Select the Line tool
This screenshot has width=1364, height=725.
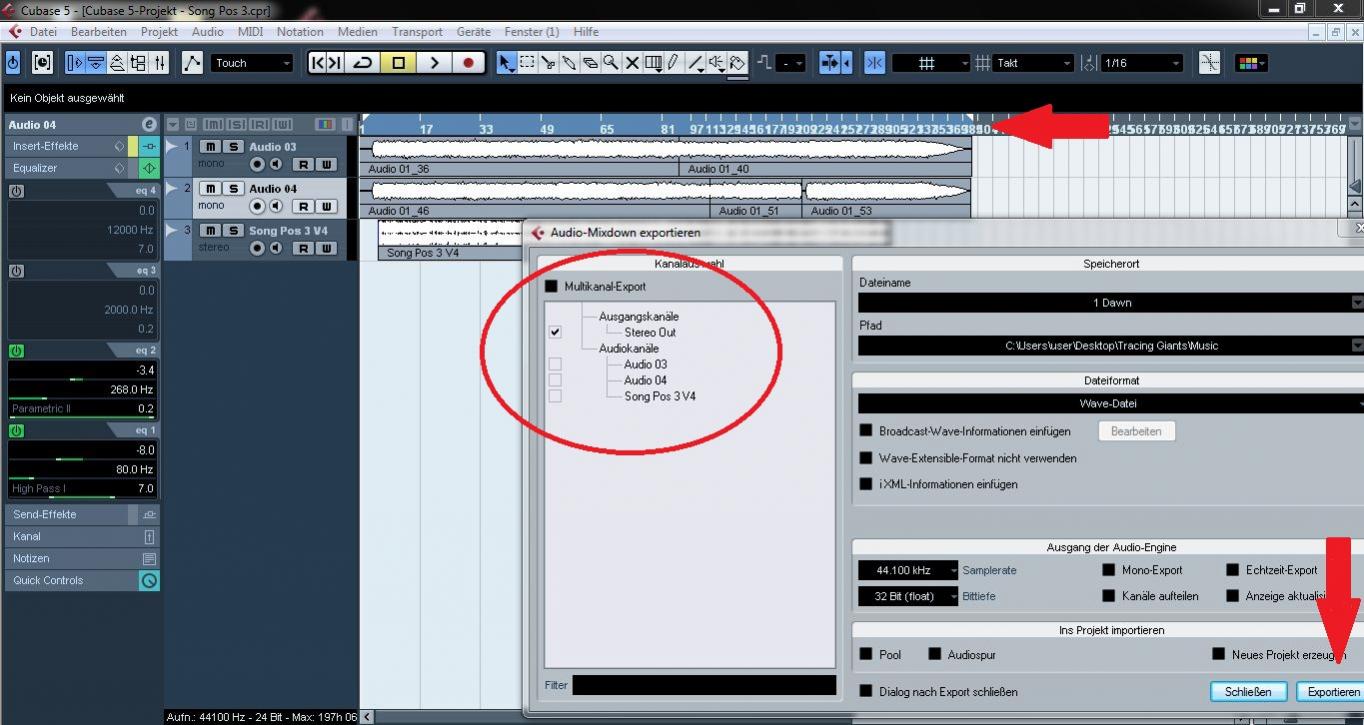696,63
